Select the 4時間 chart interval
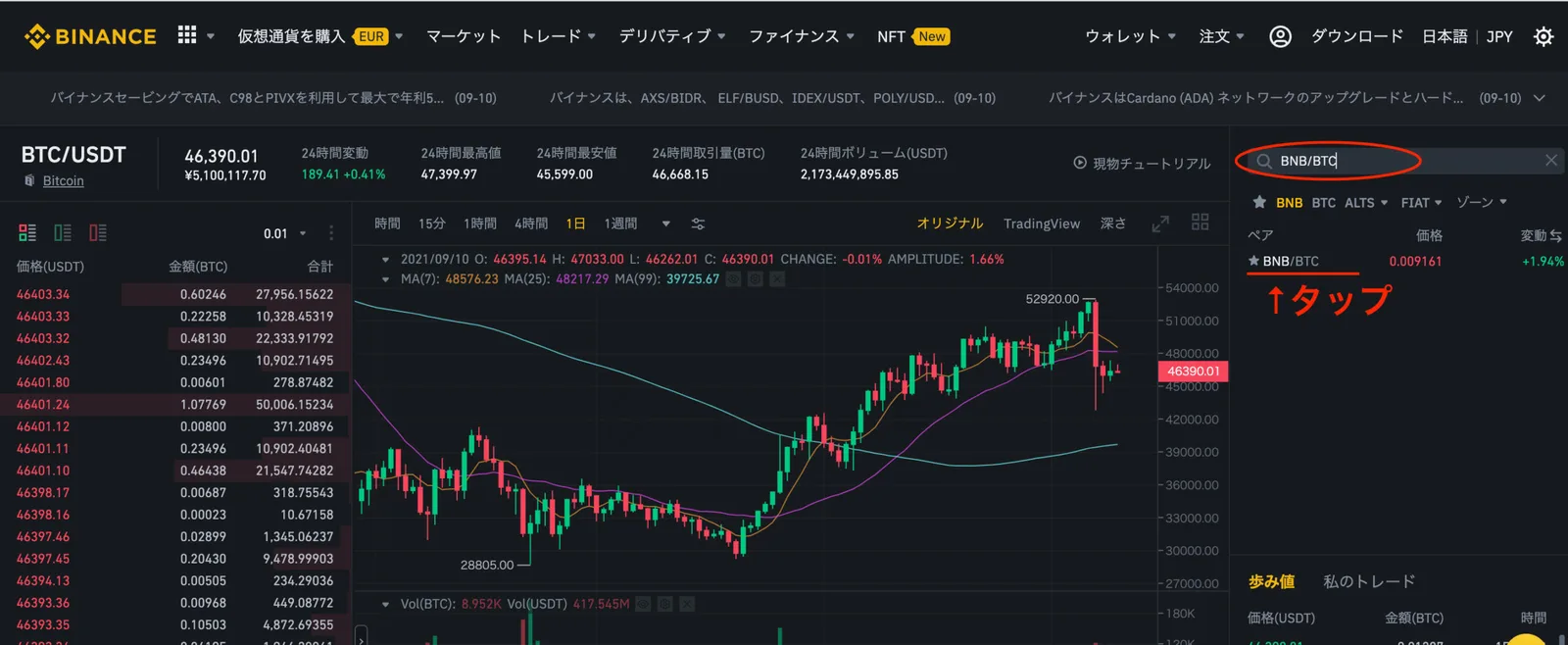 point(531,223)
